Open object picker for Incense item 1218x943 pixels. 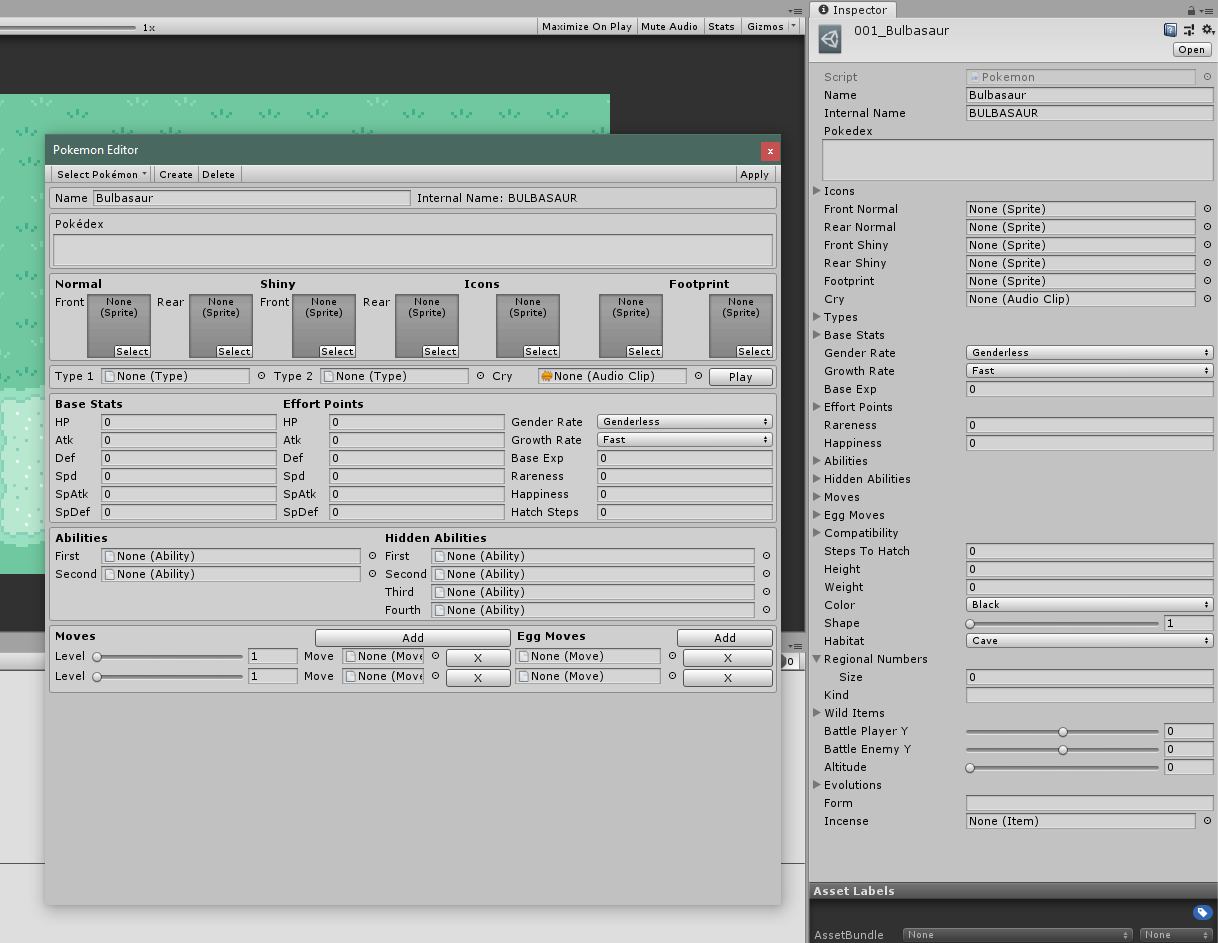[x=1207, y=821]
